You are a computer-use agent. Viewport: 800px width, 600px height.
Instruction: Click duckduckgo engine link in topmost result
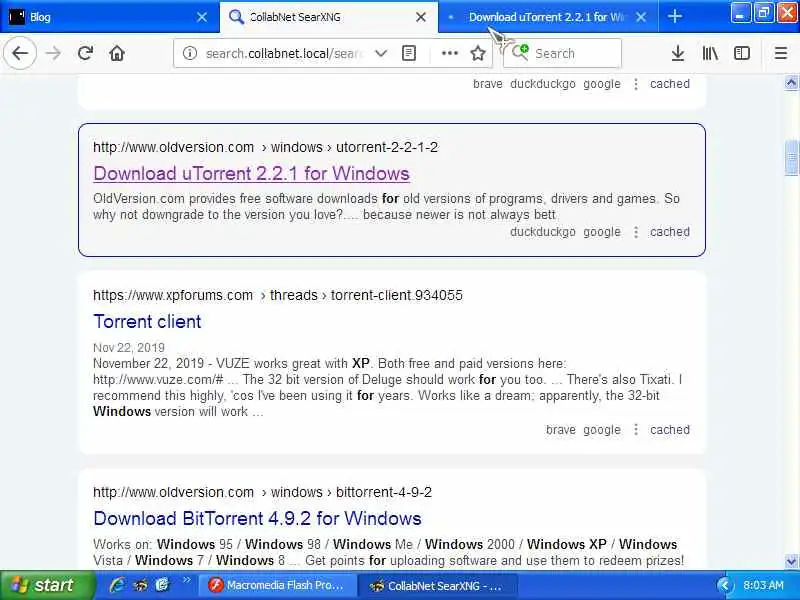pyautogui.click(x=543, y=84)
